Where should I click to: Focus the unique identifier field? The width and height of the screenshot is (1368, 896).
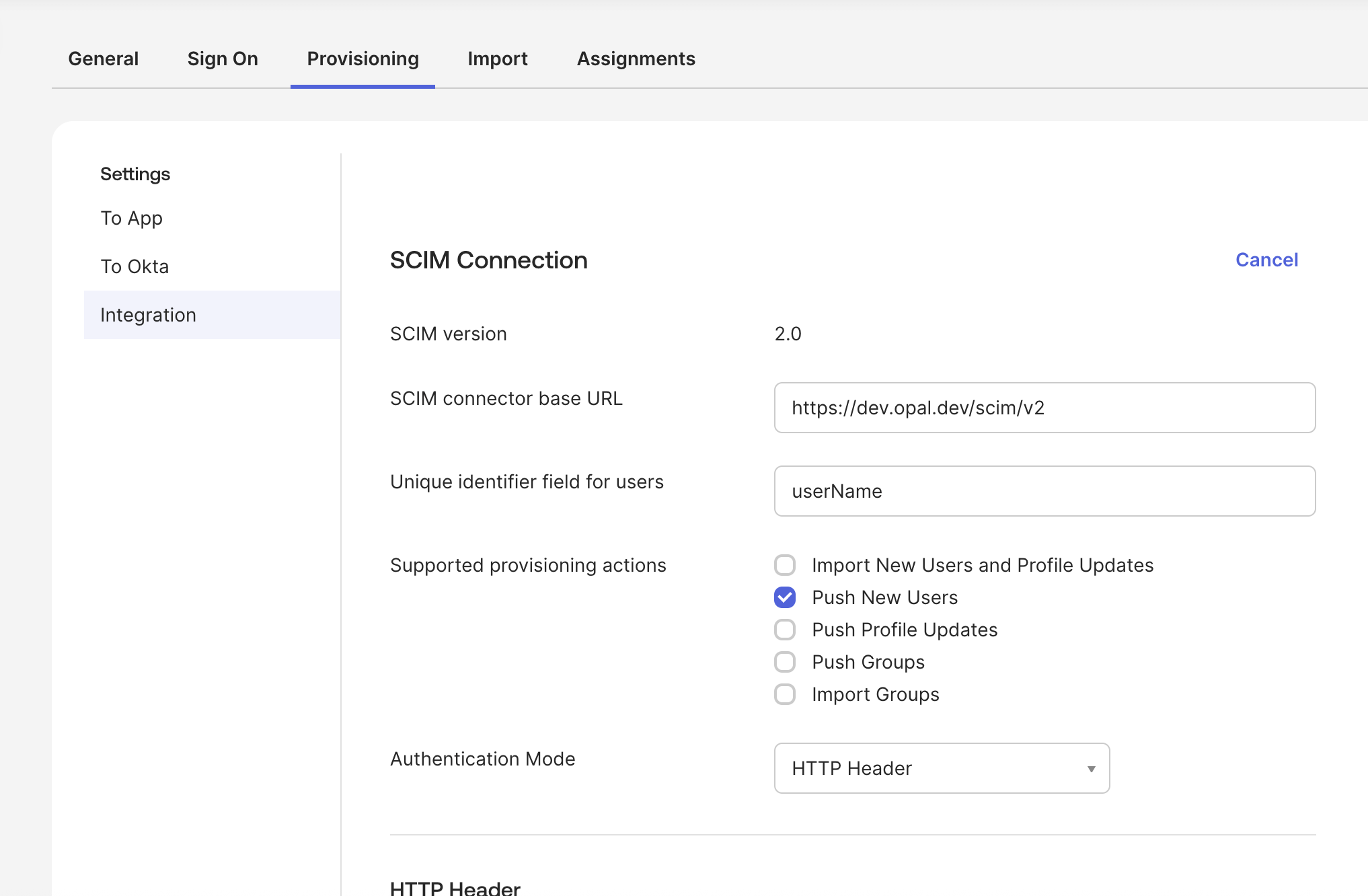(x=1044, y=491)
